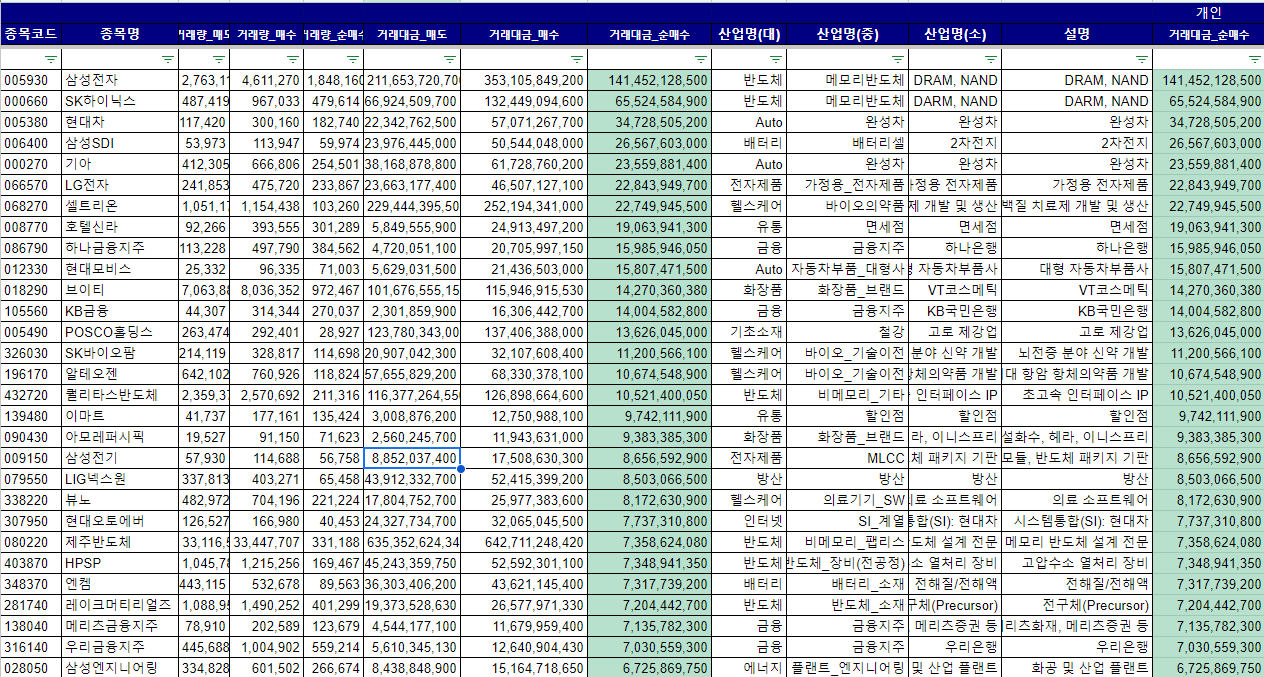Select the 종목명 header cell

click(x=121, y=34)
